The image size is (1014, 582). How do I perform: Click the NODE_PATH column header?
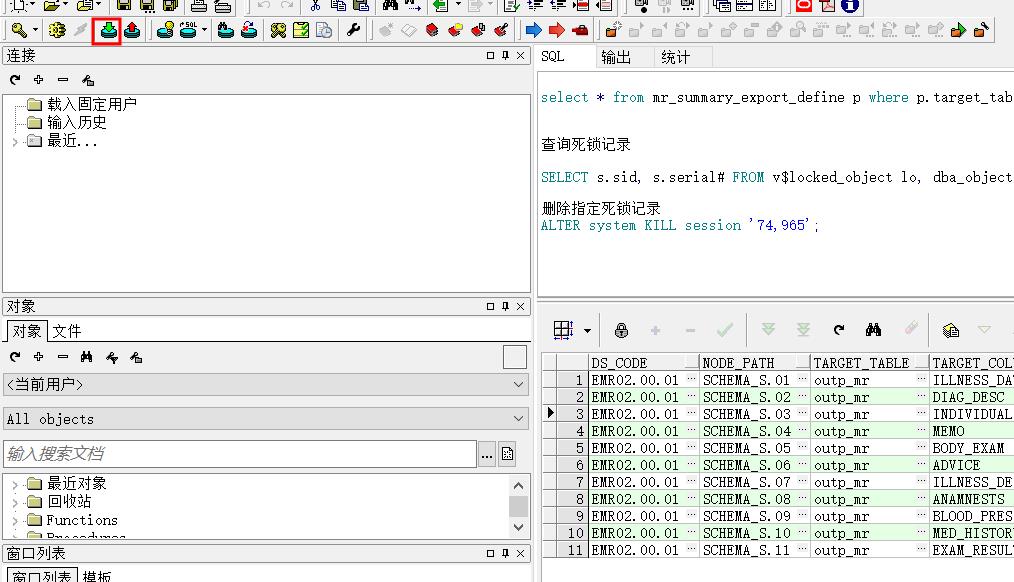click(756, 363)
